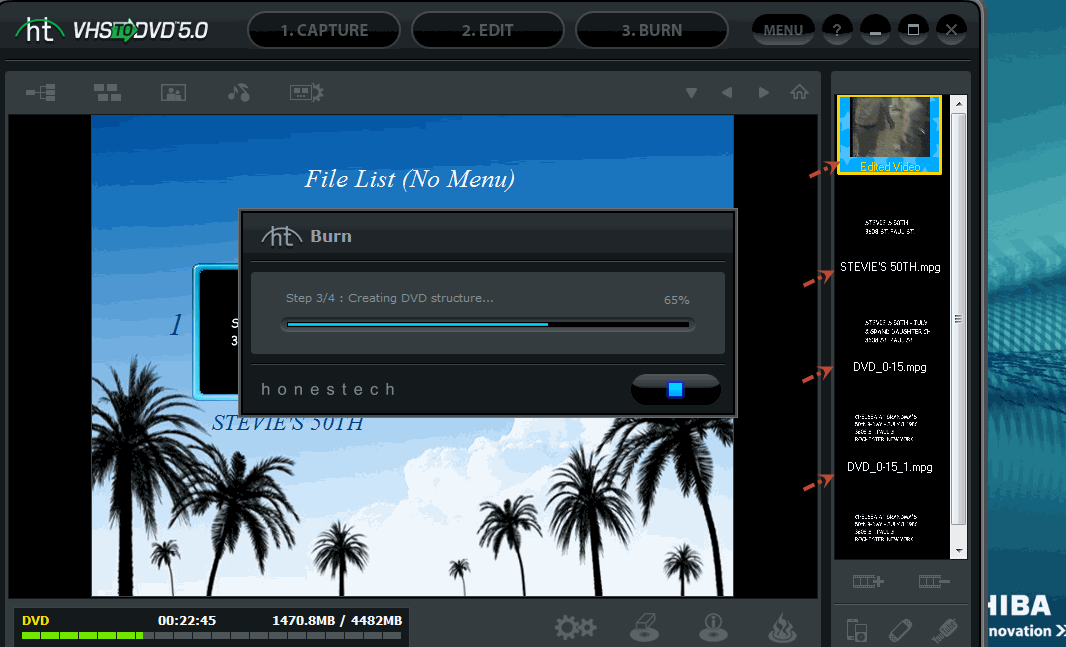Open the background music icon

239,92
